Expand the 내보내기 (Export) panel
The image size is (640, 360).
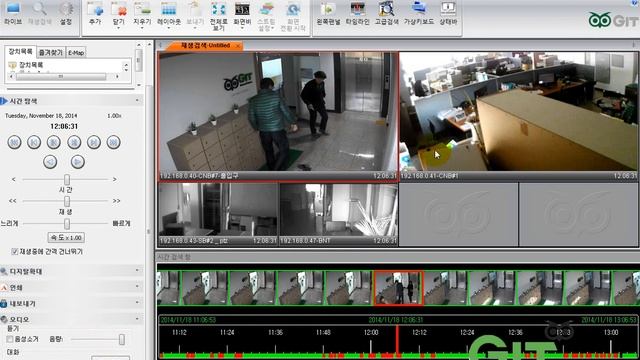[137, 303]
